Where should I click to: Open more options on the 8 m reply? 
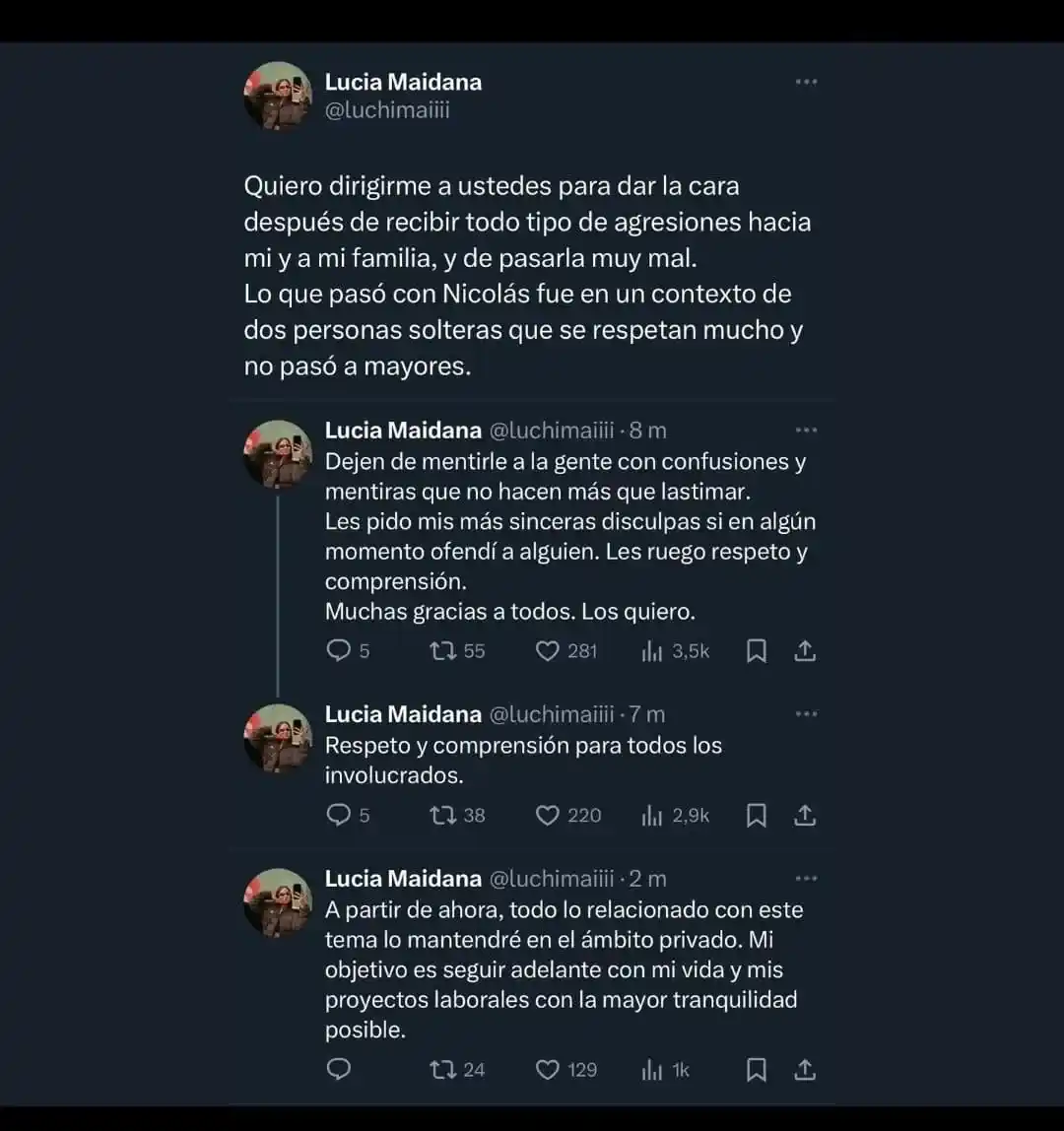[806, 431]
